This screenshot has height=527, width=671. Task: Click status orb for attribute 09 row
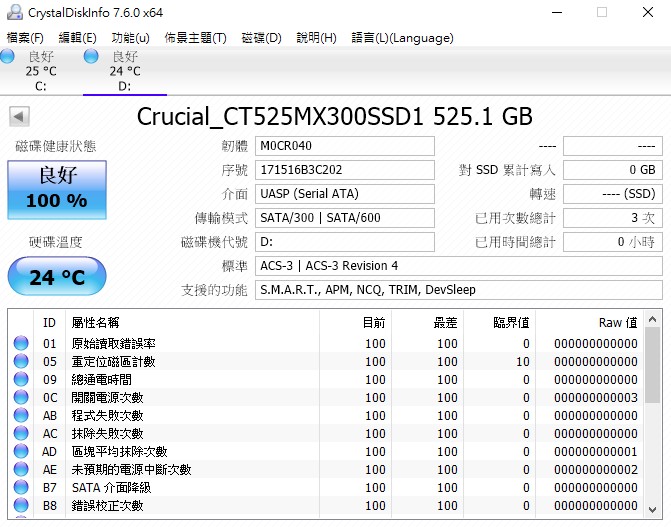click(21, 379)
